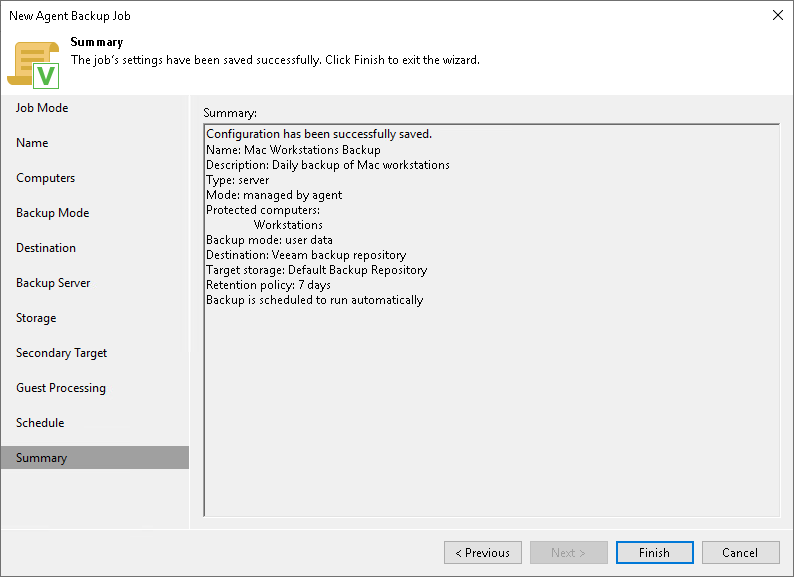Click 'Description: Daily backup of Mac workstations' line
The height and width of the screenshot is (577, 794).
[x=328, y=165]
